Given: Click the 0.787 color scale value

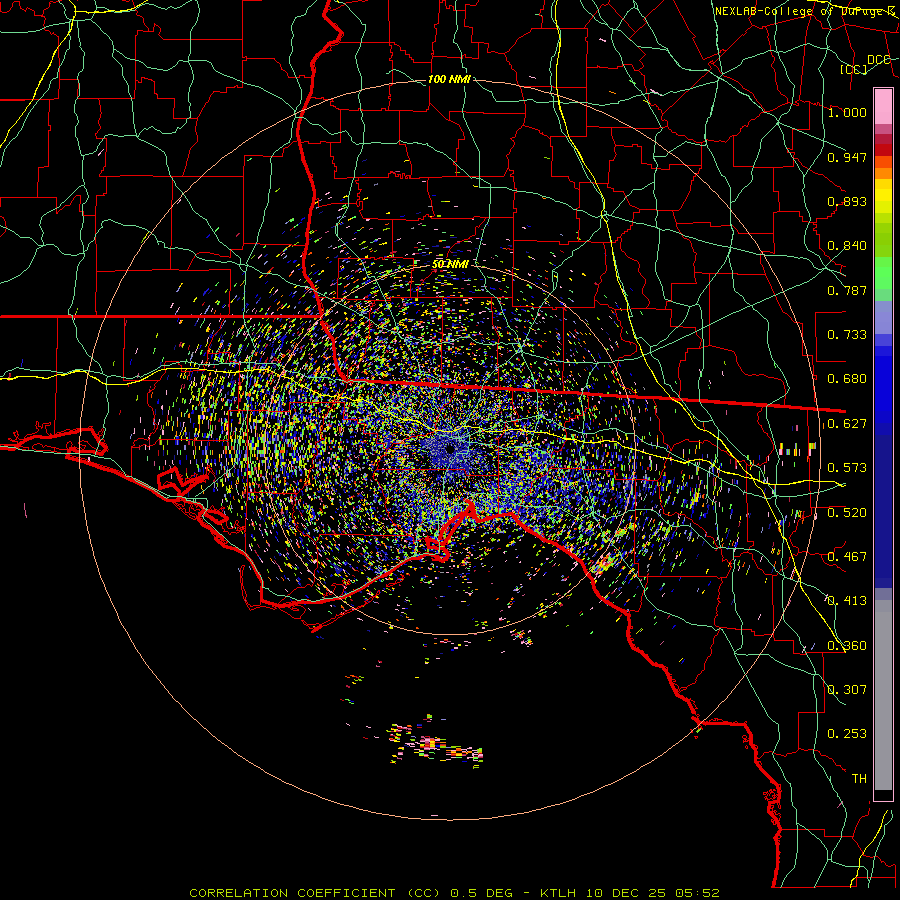Looking at the screenshot, I should pos(847,290).
